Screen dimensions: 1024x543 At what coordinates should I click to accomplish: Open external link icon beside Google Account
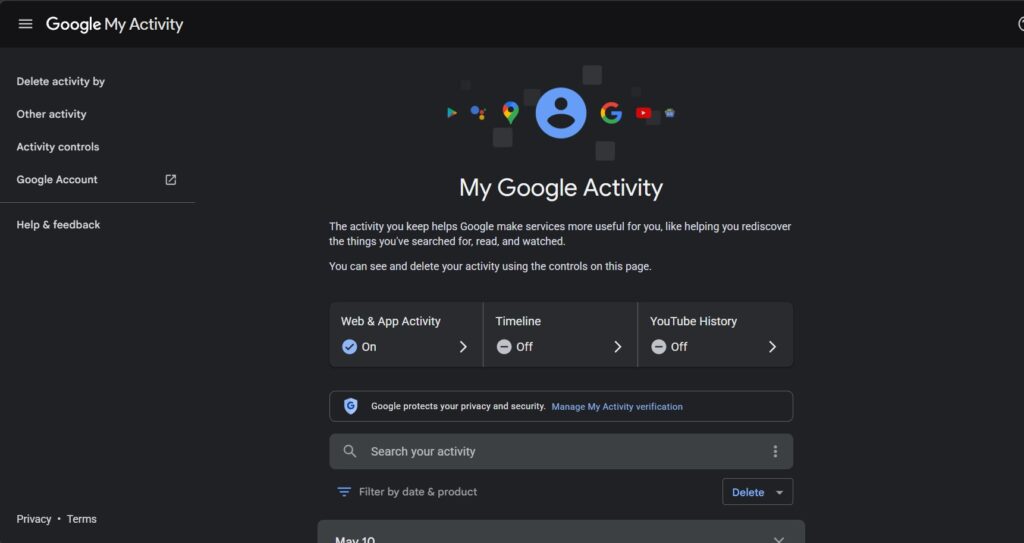[170, 180]
